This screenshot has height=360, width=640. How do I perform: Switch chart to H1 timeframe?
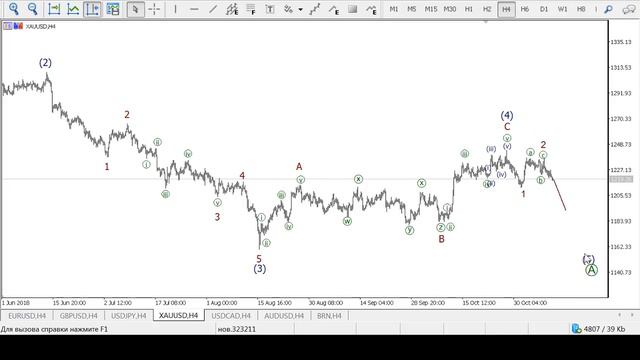pos(469,9)
